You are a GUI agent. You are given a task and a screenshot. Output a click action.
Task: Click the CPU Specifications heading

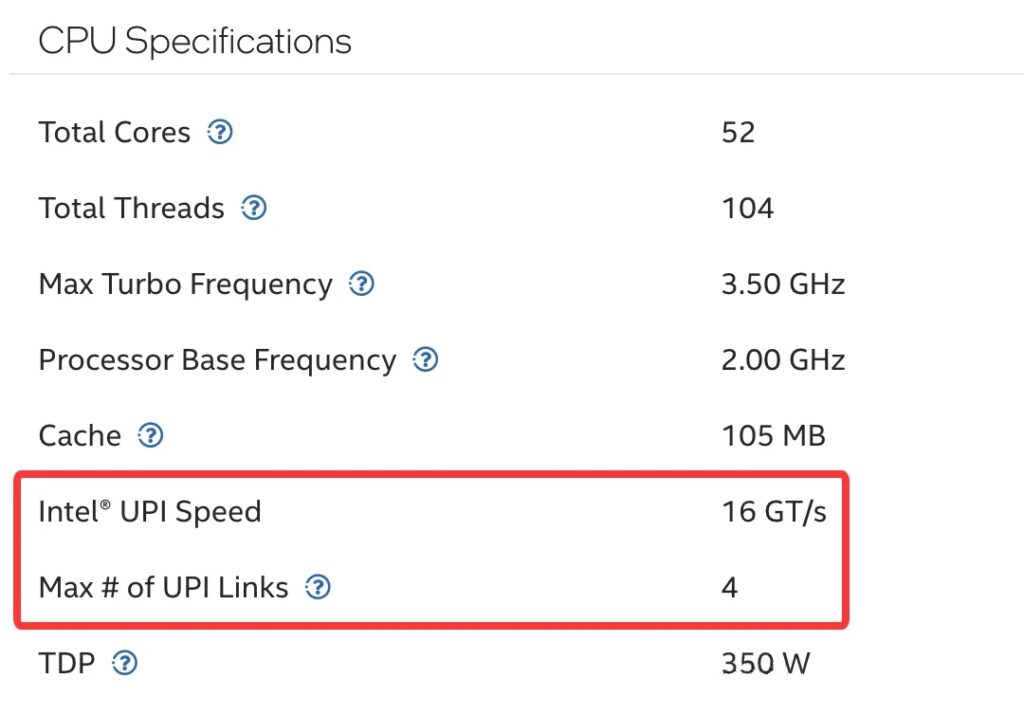(x=195, y=42)
